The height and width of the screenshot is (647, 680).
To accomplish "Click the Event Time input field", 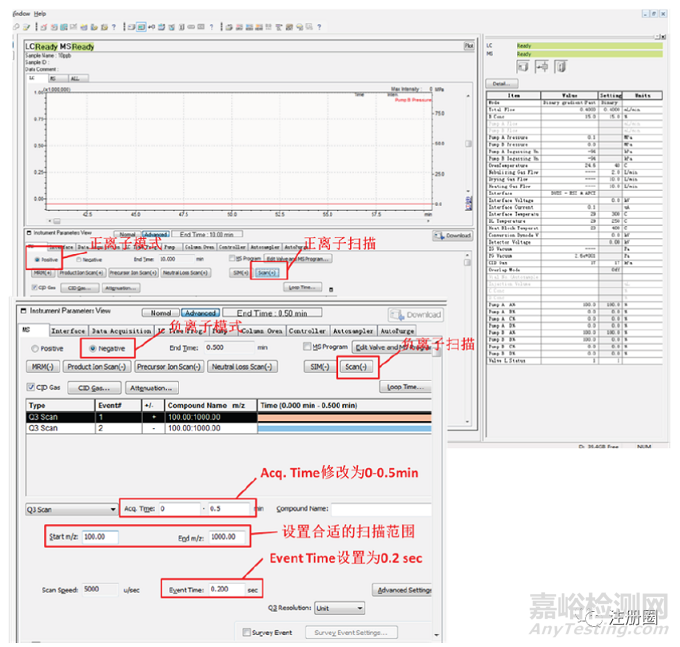I will coord(225,590).
